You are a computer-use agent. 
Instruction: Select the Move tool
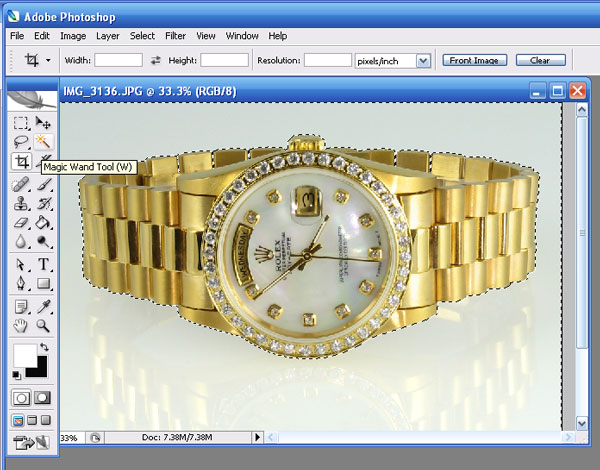pos(43,123)
